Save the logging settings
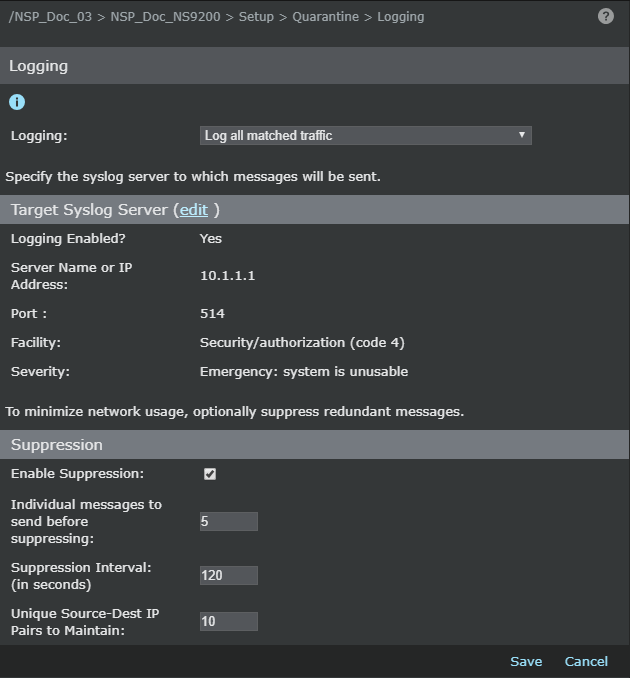630x678 pixels. click(x=526, y=661)
